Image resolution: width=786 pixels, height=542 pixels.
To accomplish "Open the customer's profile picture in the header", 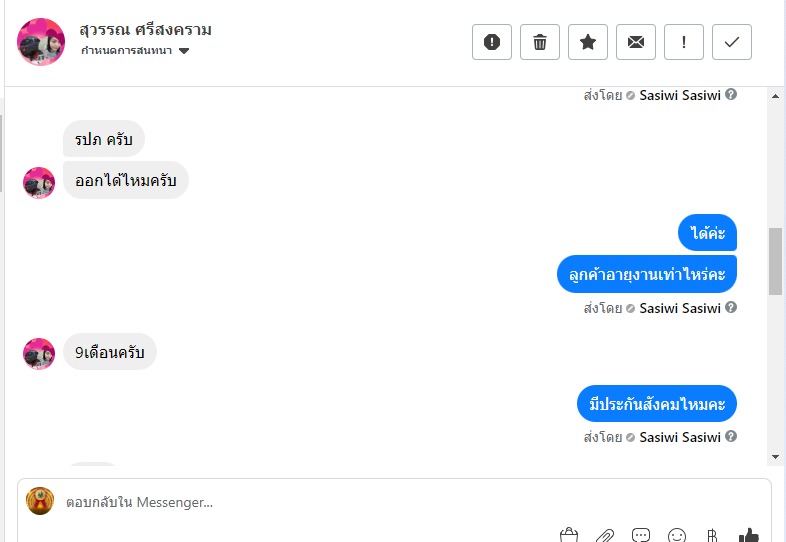I will (41, 42).
